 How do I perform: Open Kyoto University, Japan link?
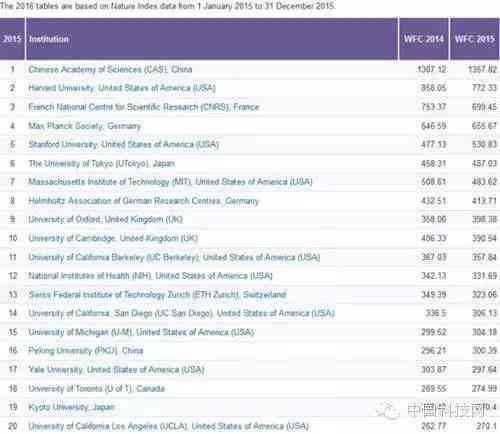[x=71, y=407]
